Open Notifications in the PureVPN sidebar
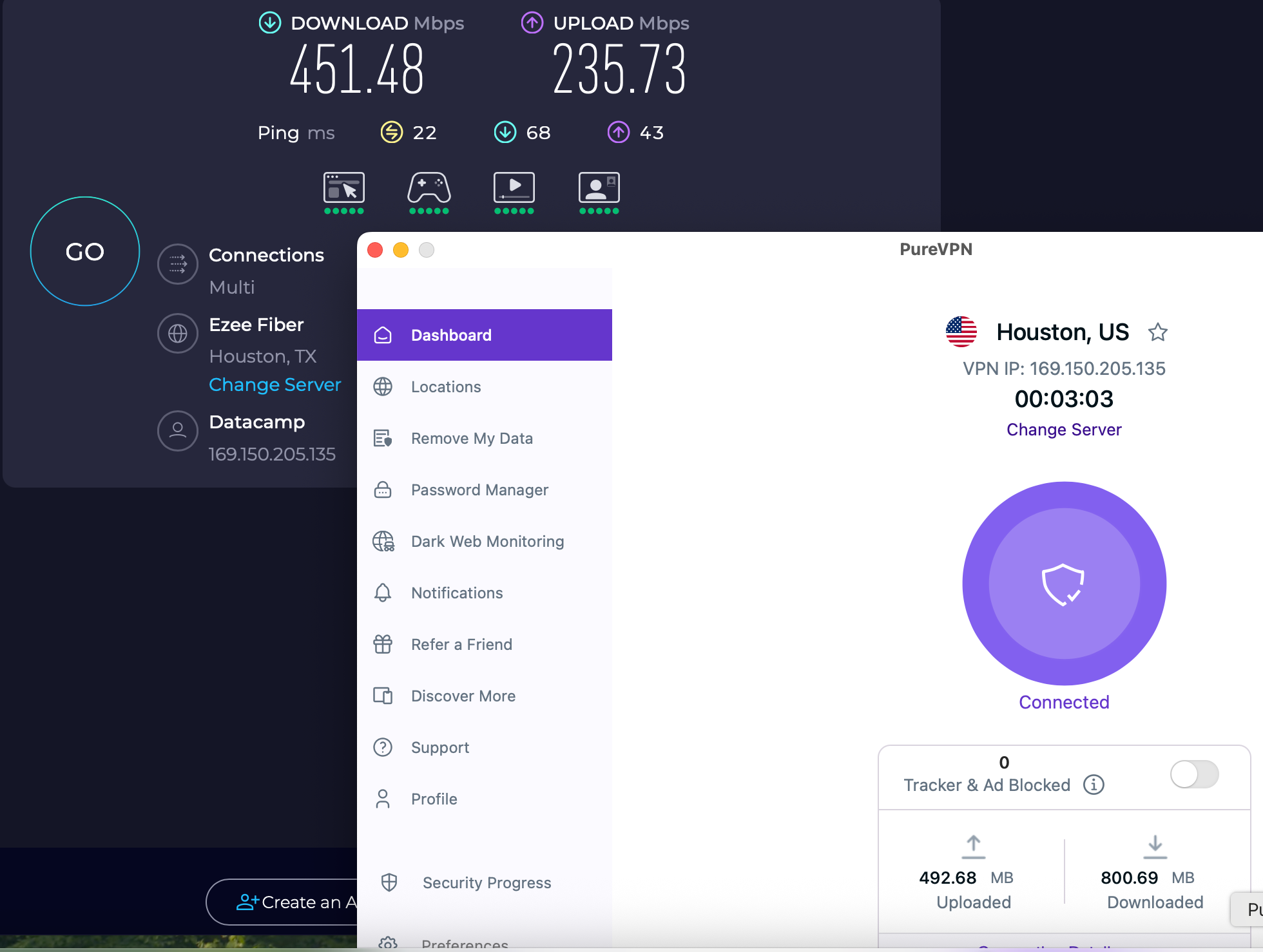The width and height of the screenshot is (1263, 952). click(485, 593)
